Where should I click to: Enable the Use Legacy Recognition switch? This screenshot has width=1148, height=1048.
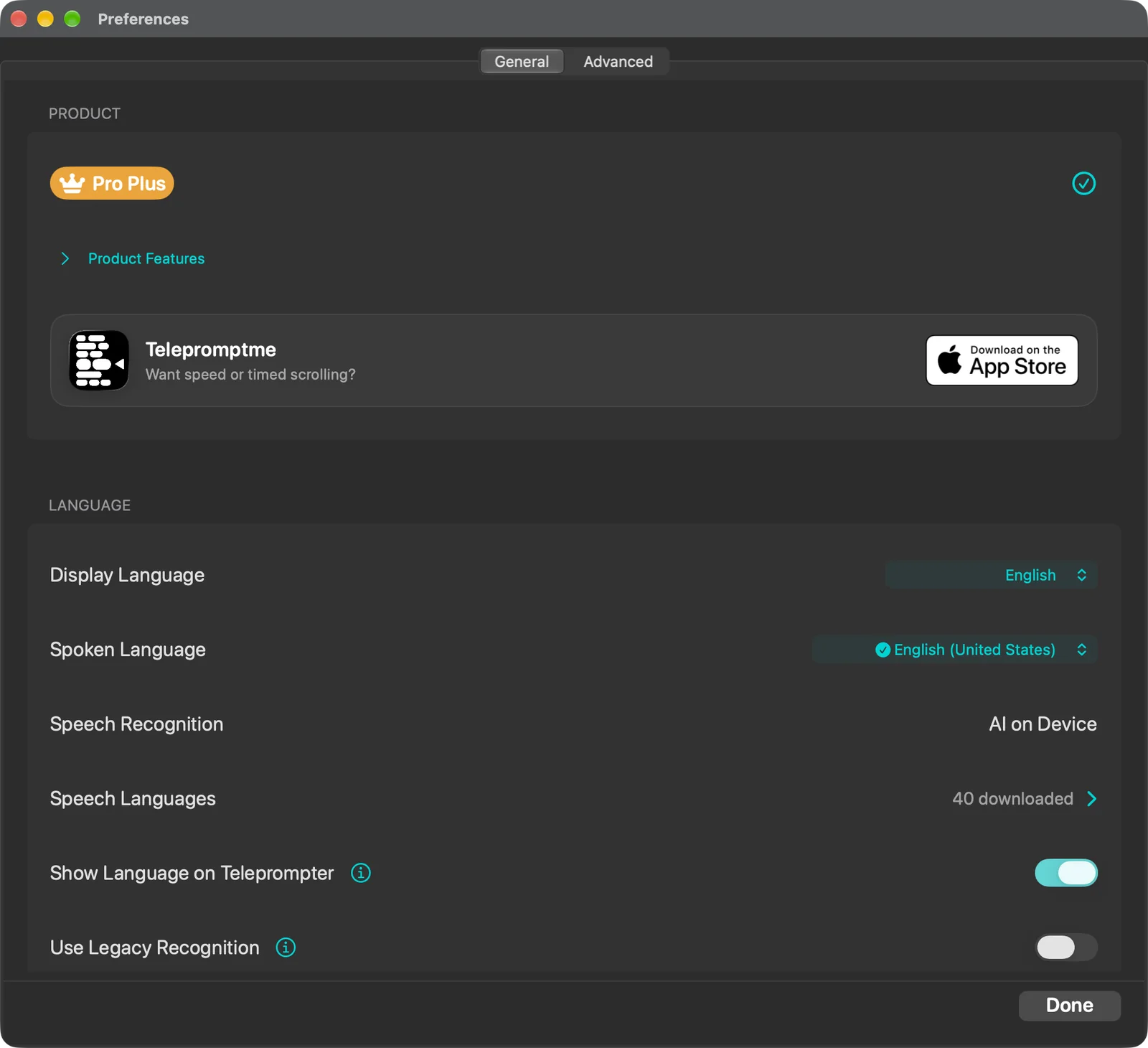(x=1066, y=948)
